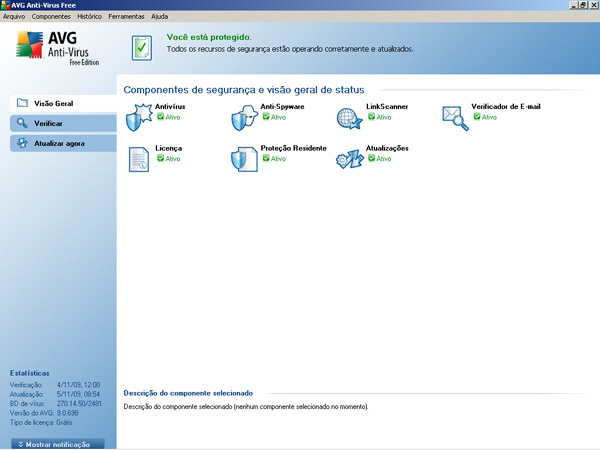Image resolution: width=600 pixels, height=450 pixels.
Task: Expand the Mostrar notificação panel
Action: tap(57, 444)
